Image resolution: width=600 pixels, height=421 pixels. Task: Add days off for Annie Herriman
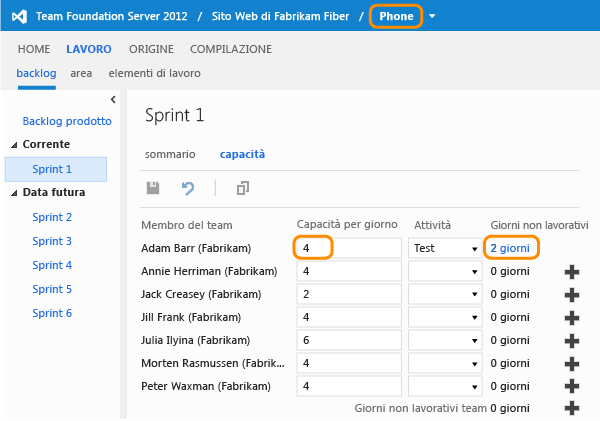(x=572, y=272)
